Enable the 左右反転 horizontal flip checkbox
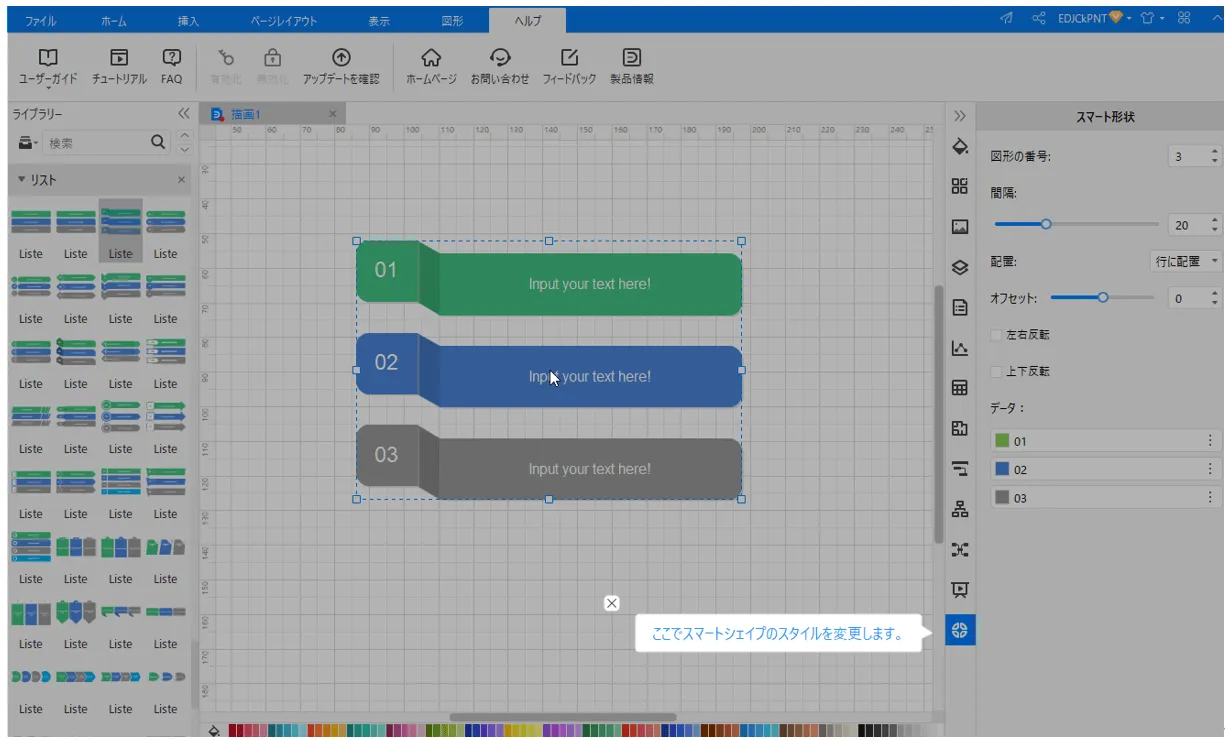This screenshot has width=1225, height=740. 996,335
